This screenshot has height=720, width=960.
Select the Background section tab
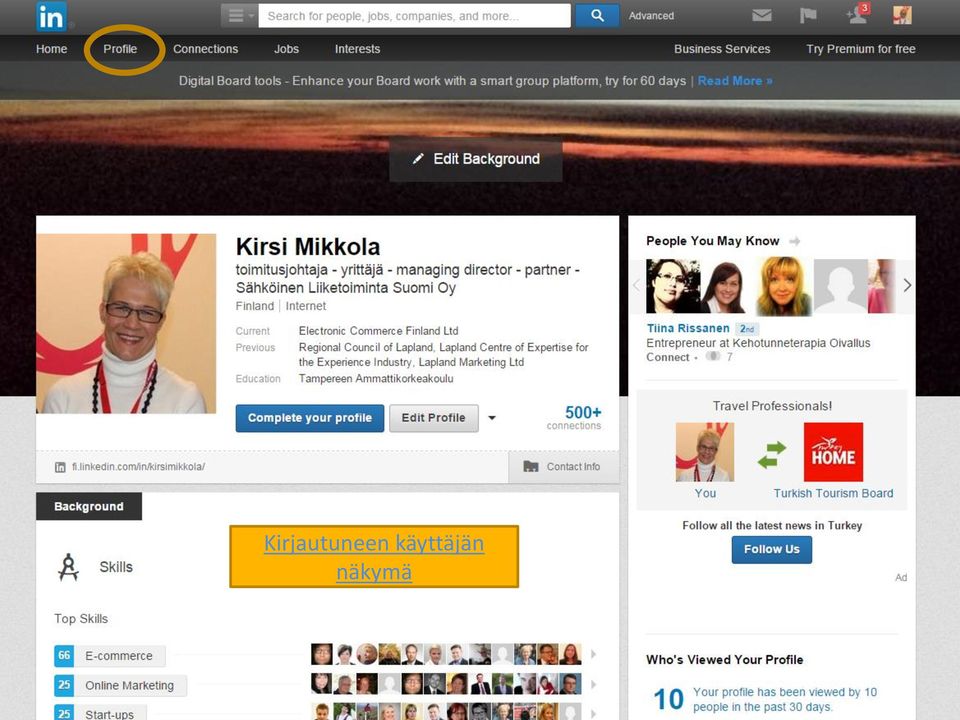coord(89,506)
